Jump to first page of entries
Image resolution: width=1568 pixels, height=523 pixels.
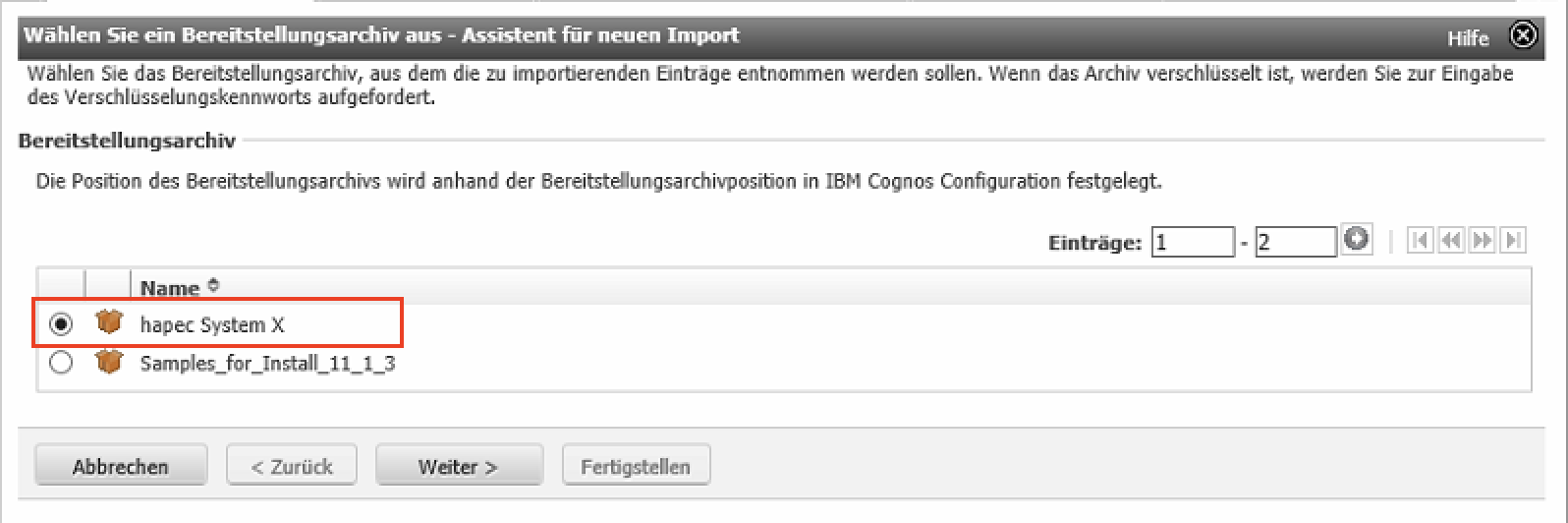click(x=1420, y=240)
